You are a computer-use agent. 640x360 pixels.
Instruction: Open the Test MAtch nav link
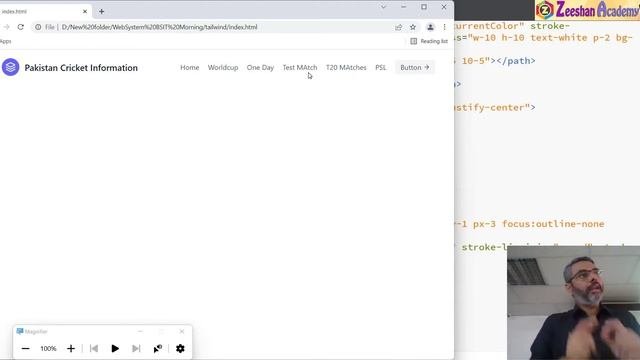point(300,67)
